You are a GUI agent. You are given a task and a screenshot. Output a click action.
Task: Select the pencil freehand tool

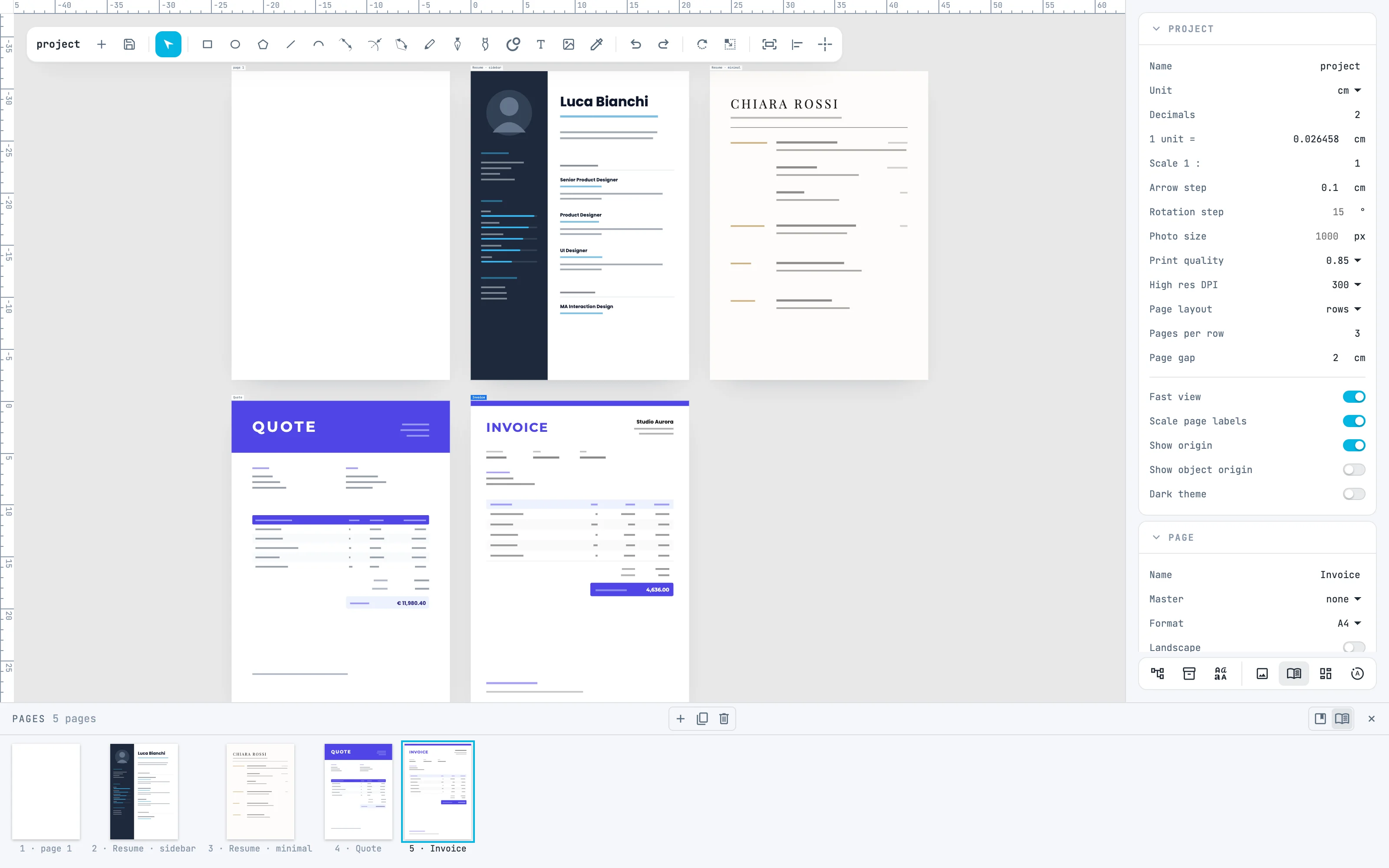[x=429, y=44]
